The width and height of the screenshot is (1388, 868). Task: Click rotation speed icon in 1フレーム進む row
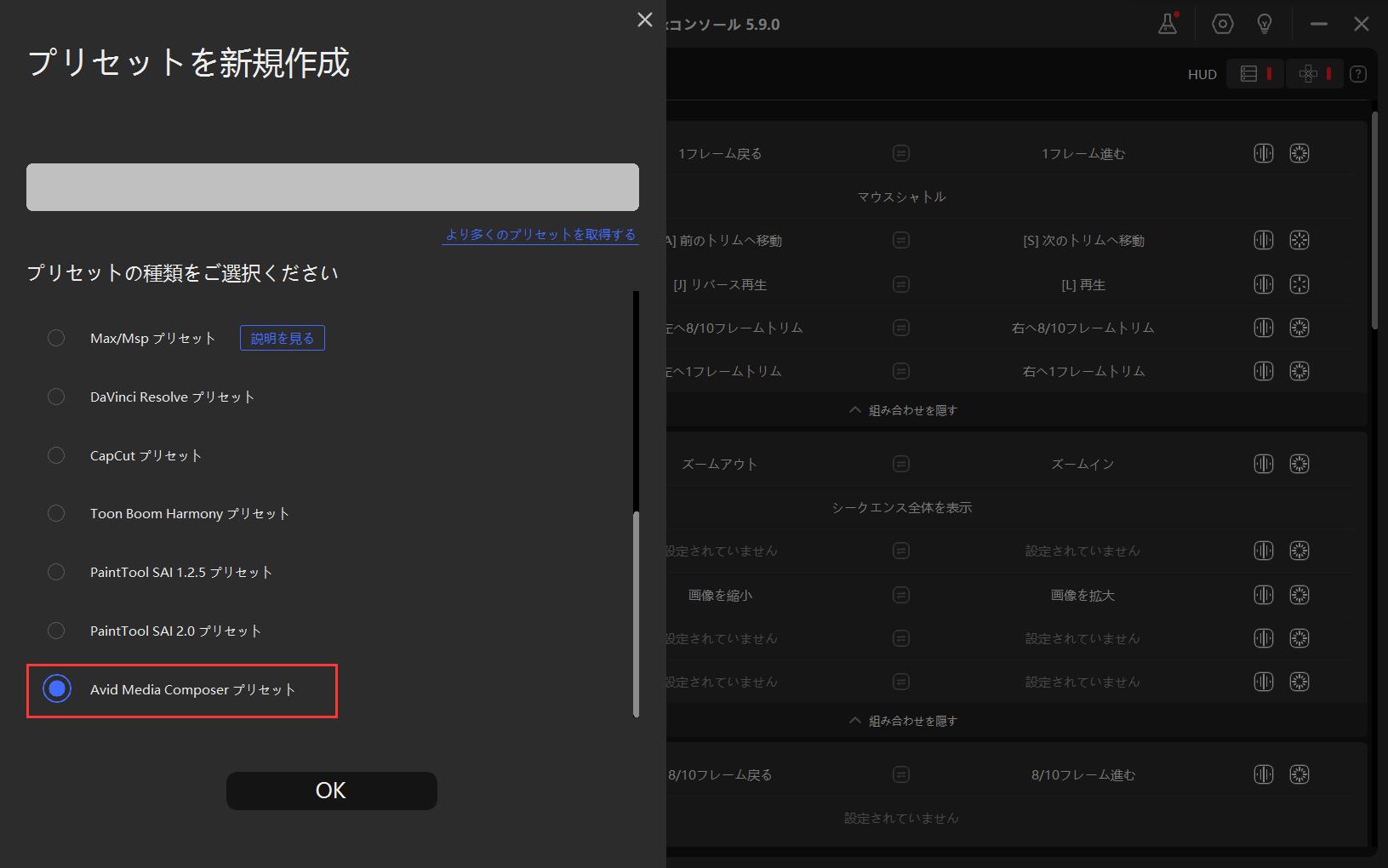[x=1299, y=153]
